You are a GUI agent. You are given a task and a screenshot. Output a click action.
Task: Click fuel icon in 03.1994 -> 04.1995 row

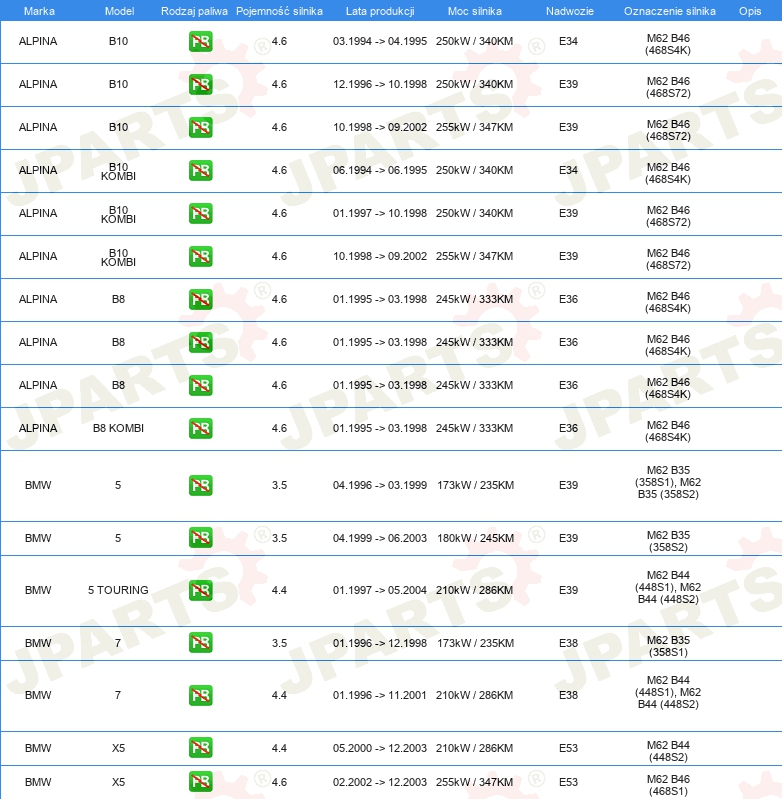point(200,41)
